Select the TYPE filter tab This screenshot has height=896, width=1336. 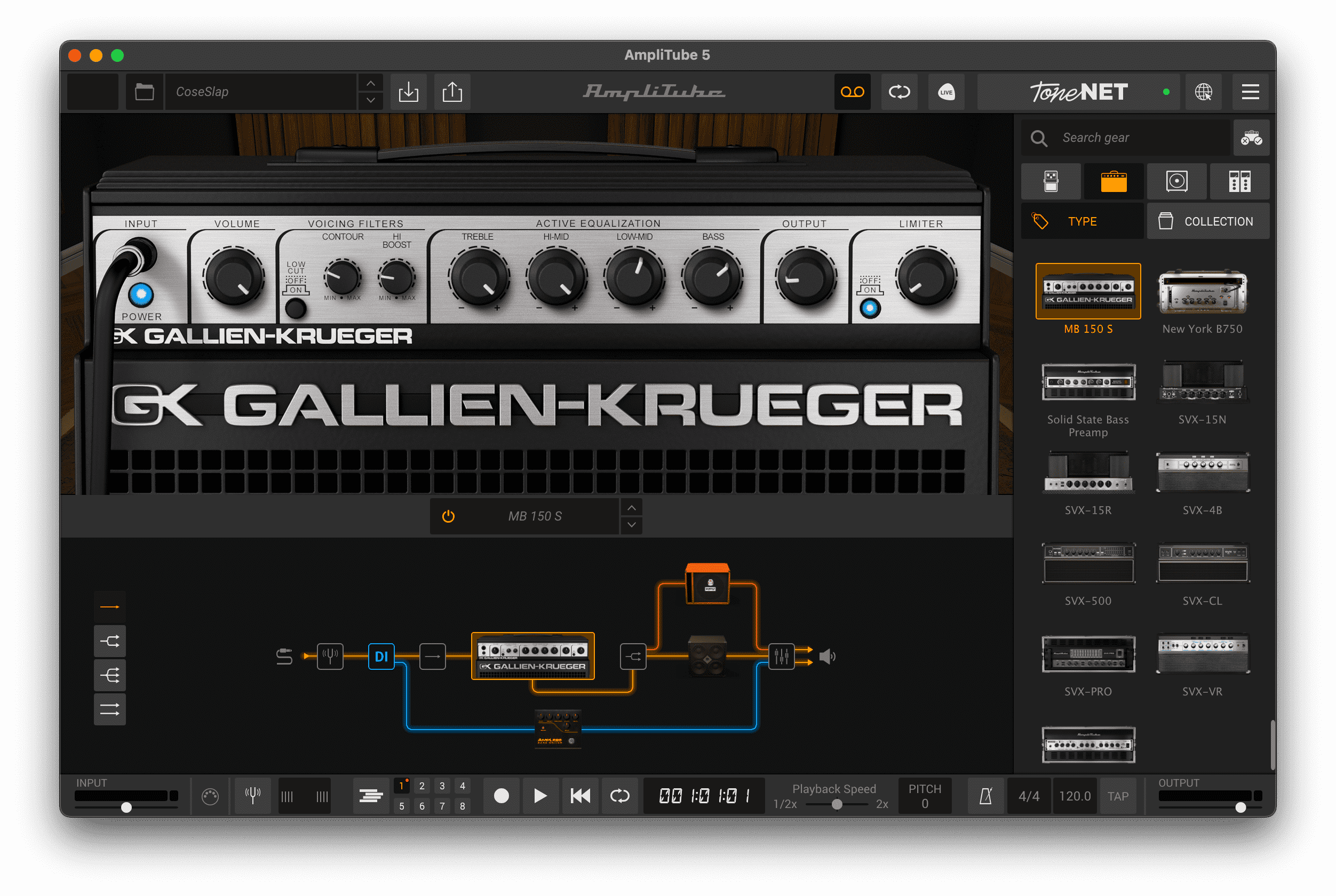1081,221
